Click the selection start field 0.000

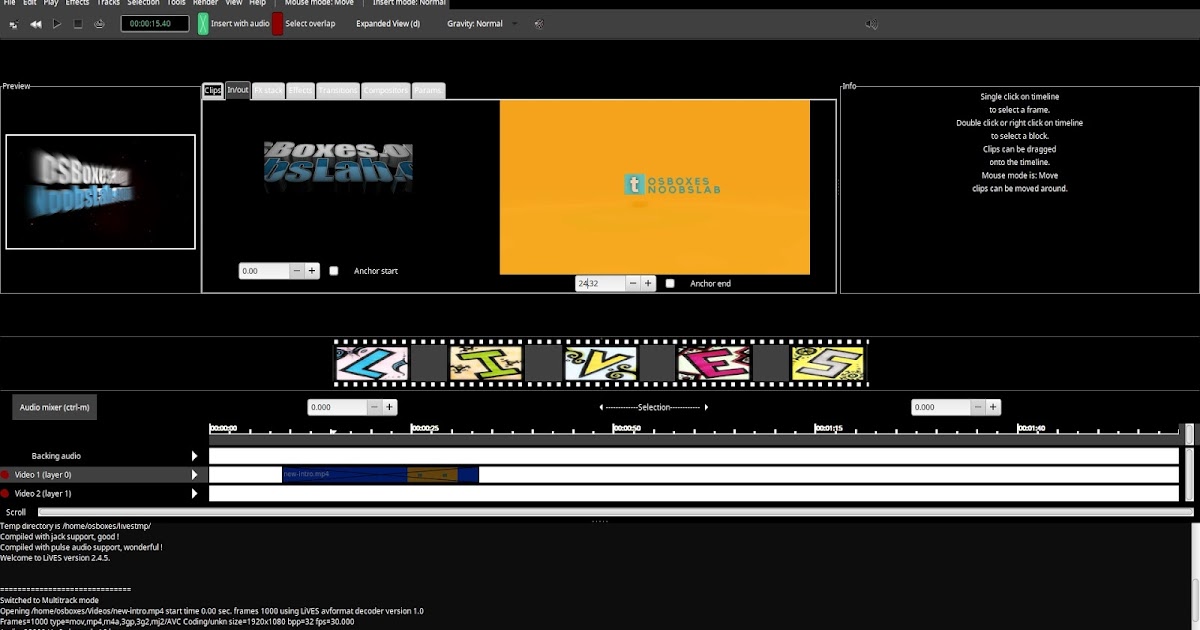click(337, 407)
